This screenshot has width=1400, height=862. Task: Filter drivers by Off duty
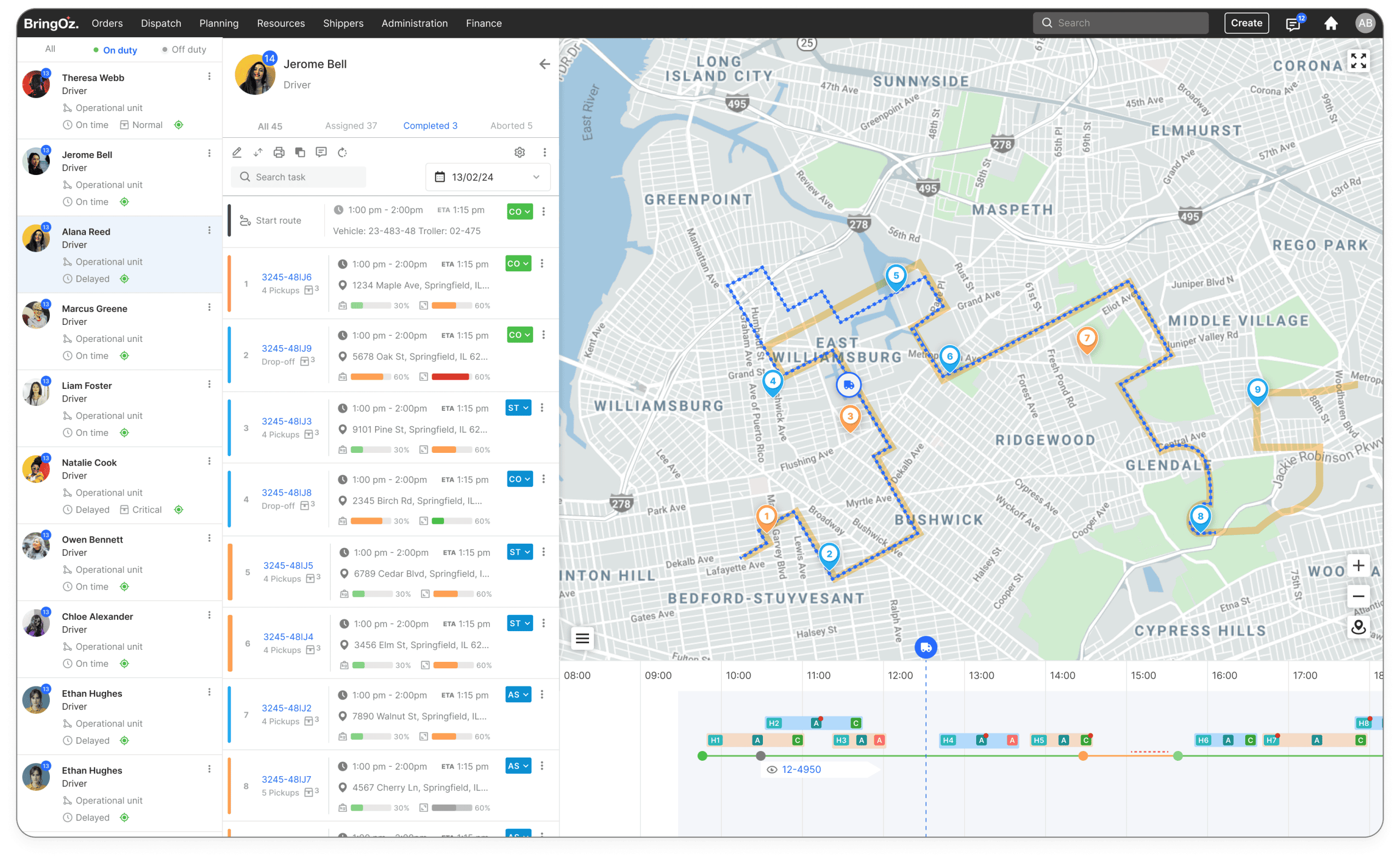point(184,50)
